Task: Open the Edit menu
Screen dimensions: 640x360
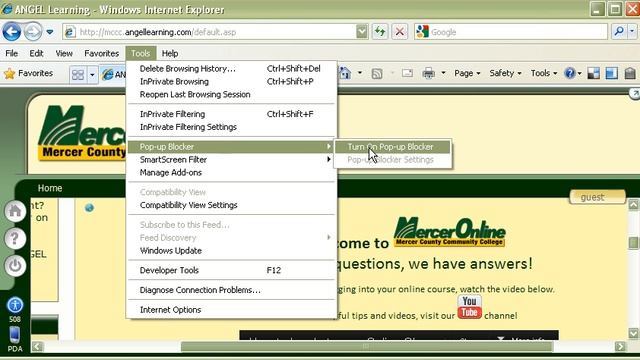Action: click(x=36, y=53)
